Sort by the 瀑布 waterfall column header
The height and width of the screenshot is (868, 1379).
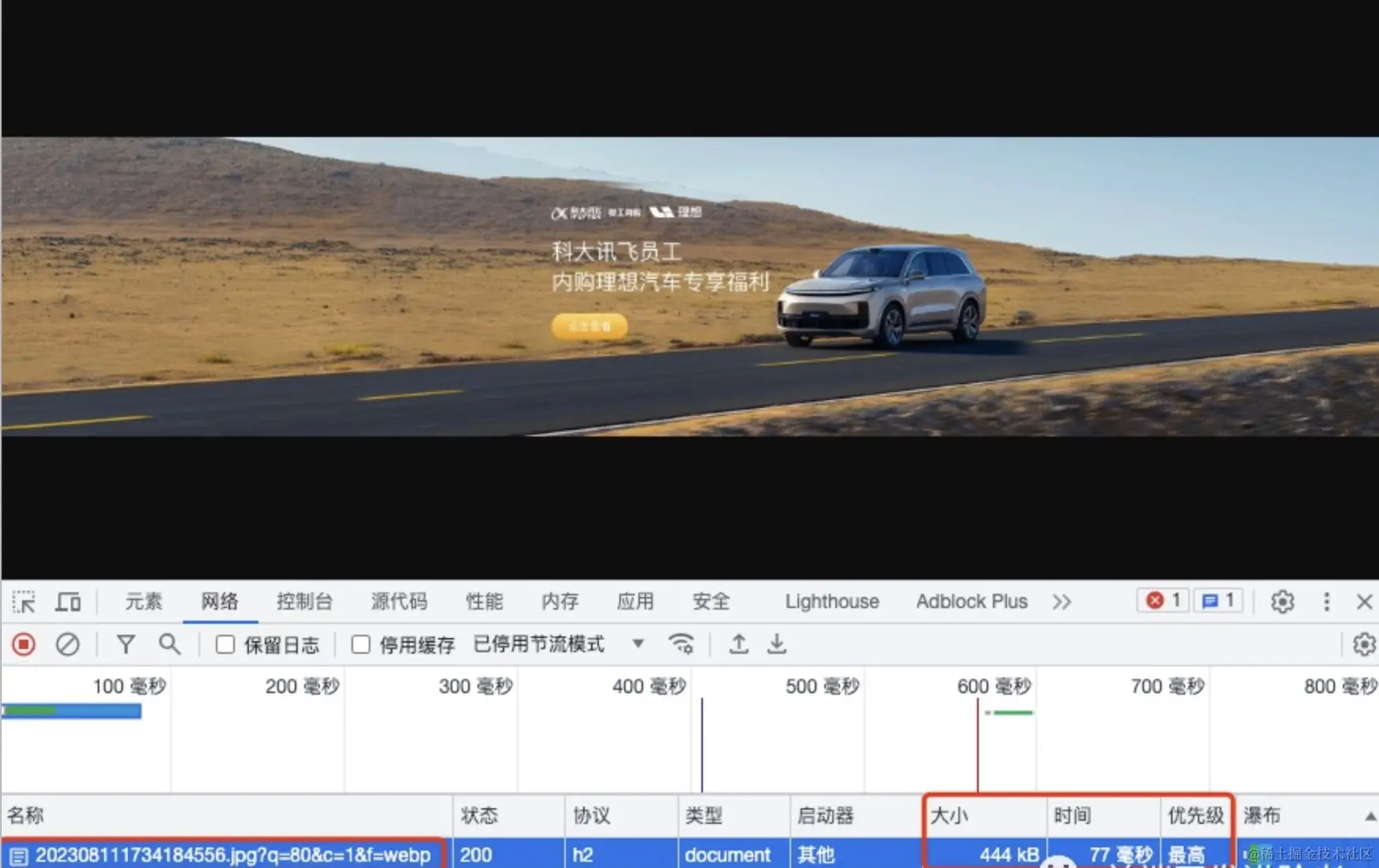(1308, 815)
